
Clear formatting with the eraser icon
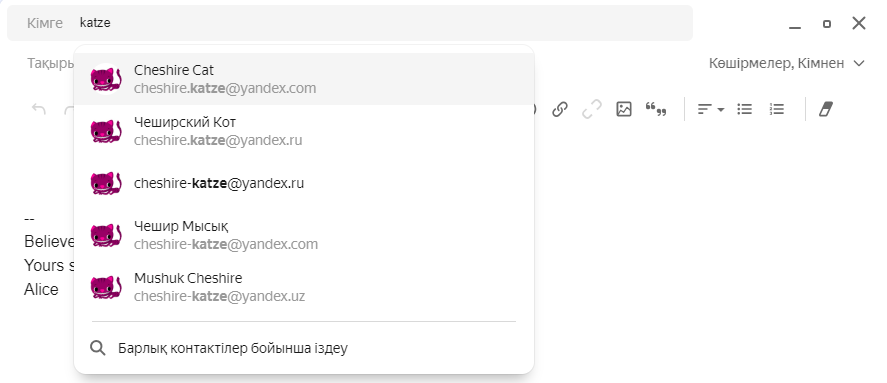[826, 109]
